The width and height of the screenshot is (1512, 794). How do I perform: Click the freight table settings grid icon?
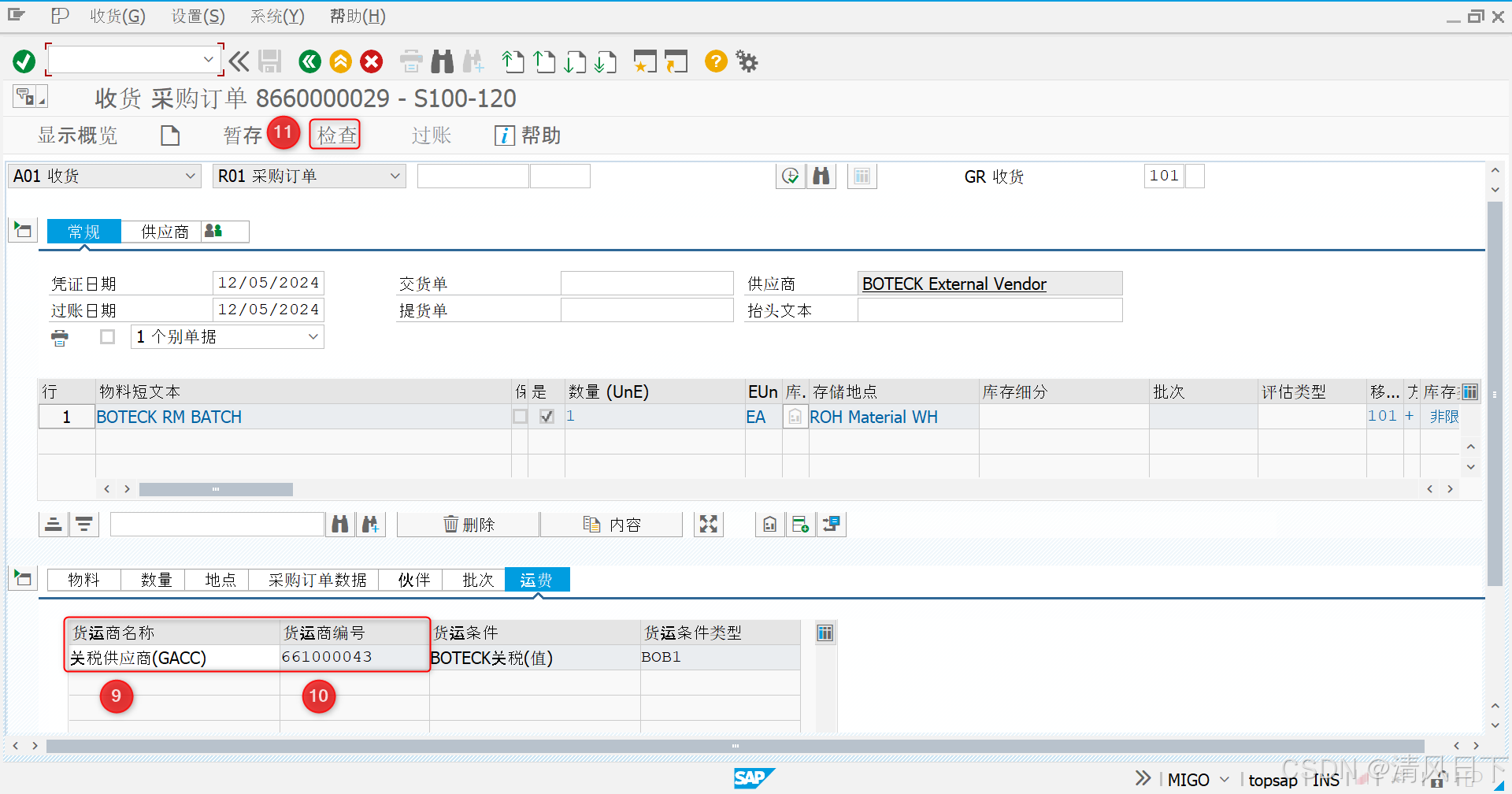(x=825, y=633)
